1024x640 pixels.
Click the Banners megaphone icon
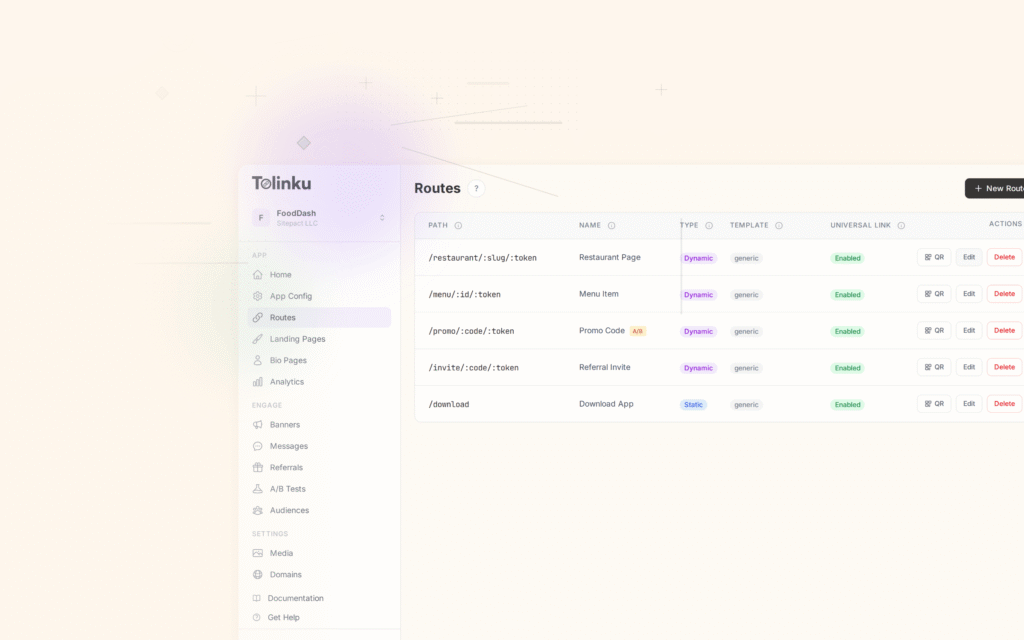click(x=258, y=425)
